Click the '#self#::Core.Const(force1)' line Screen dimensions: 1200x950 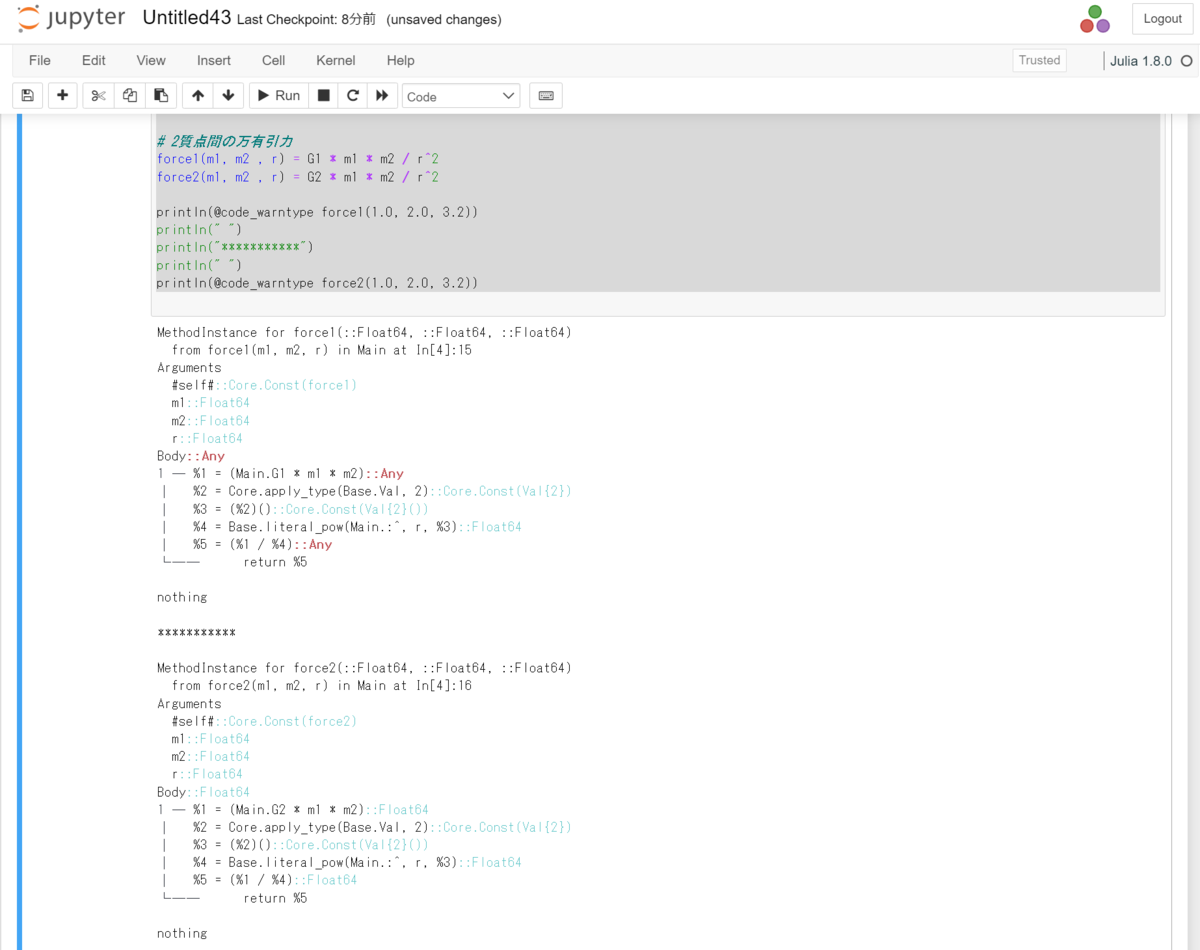[x=264, y=385]
